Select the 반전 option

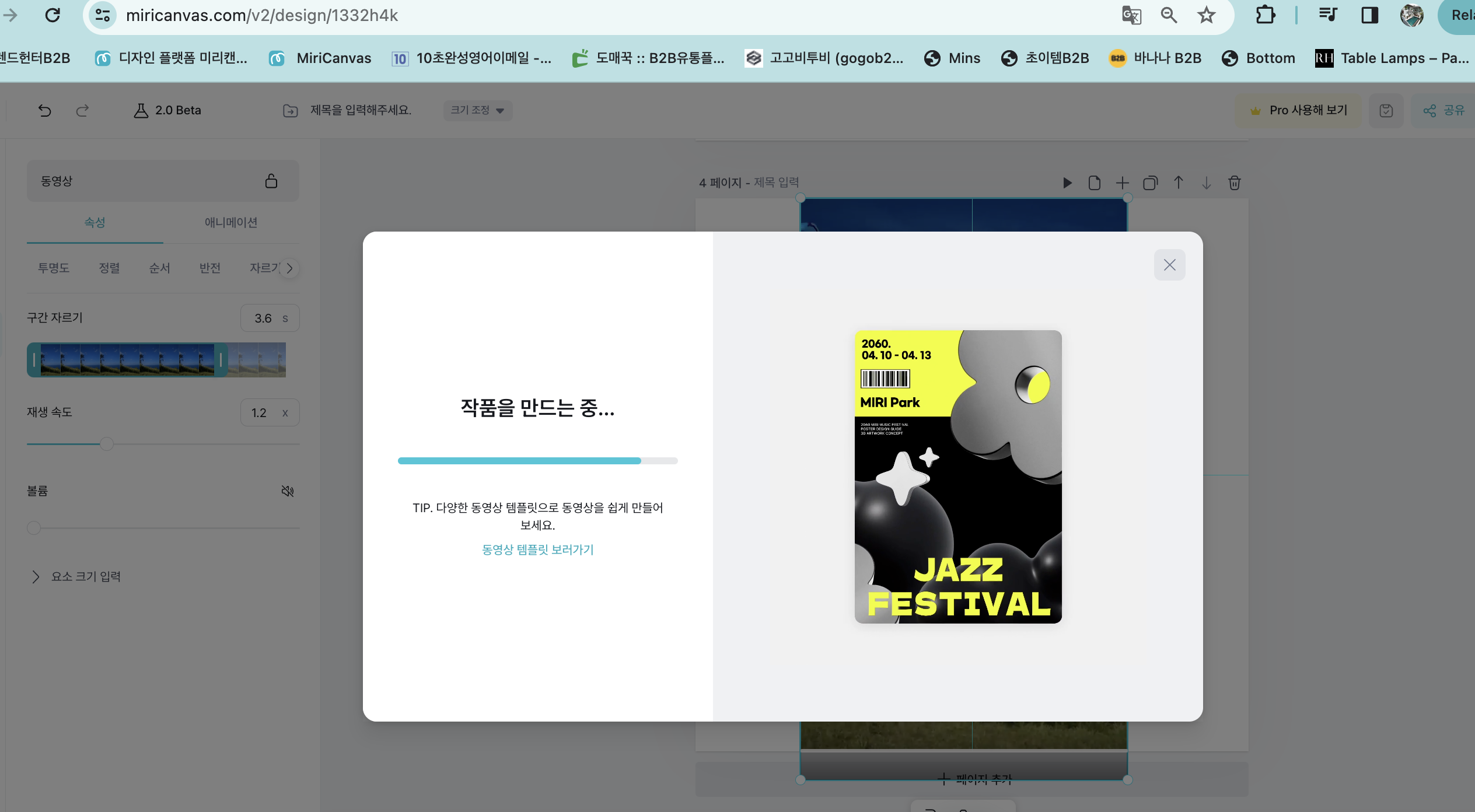209,268
